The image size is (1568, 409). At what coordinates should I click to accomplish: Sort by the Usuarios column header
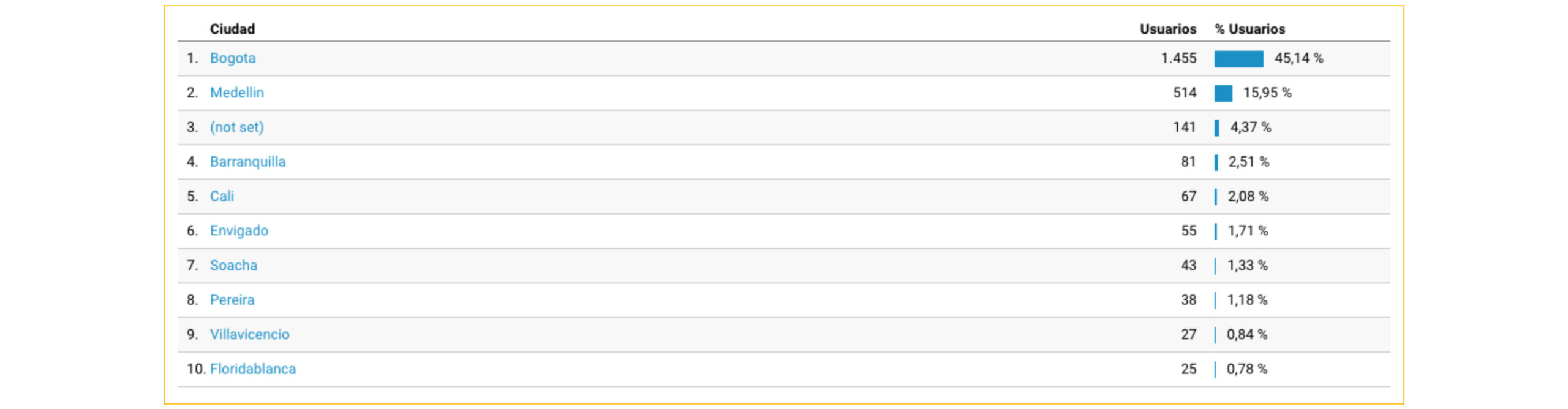[x=1167, y=29]
